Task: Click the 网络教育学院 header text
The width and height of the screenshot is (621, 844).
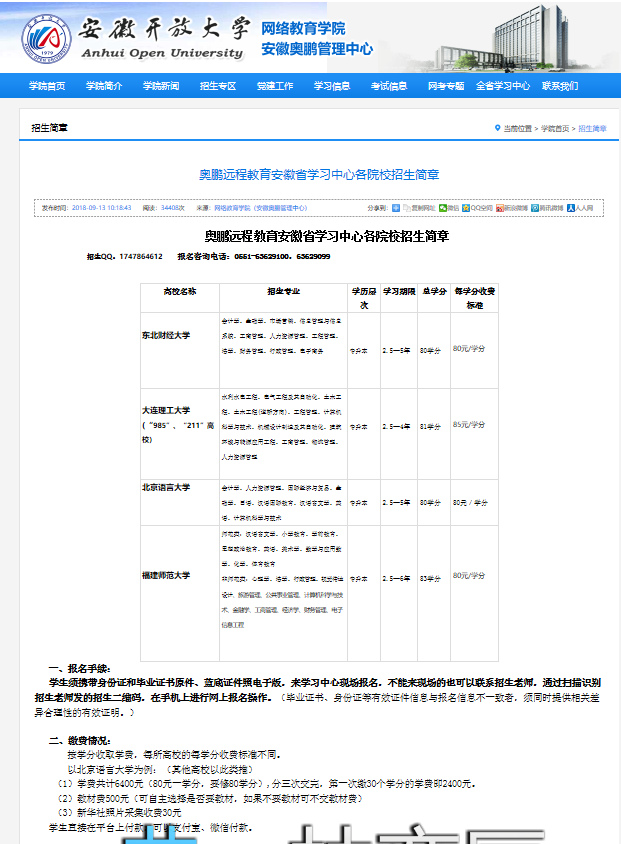Action: [303, 28]
